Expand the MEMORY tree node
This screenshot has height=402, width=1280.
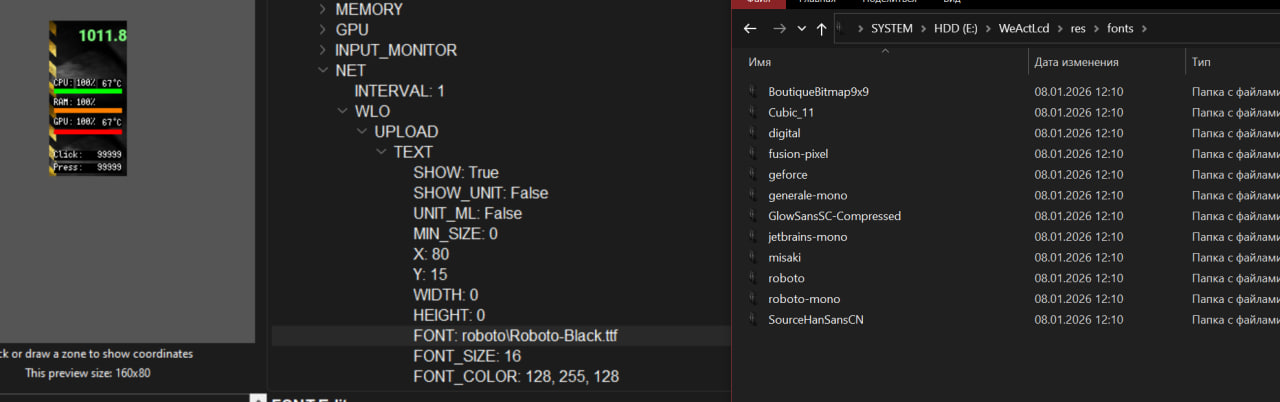pos(322,10)
